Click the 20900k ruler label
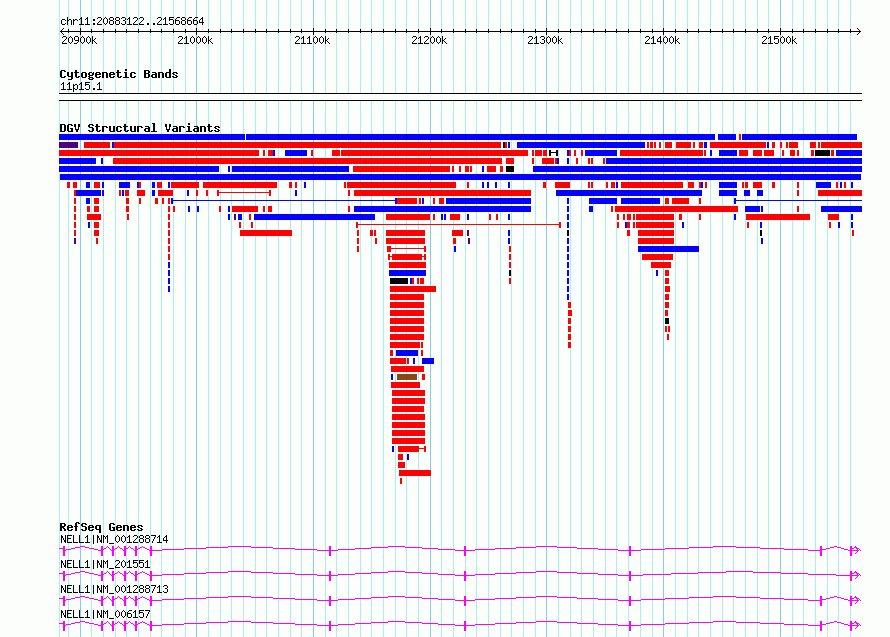The image size is (890, 637). tap(79, 40)
